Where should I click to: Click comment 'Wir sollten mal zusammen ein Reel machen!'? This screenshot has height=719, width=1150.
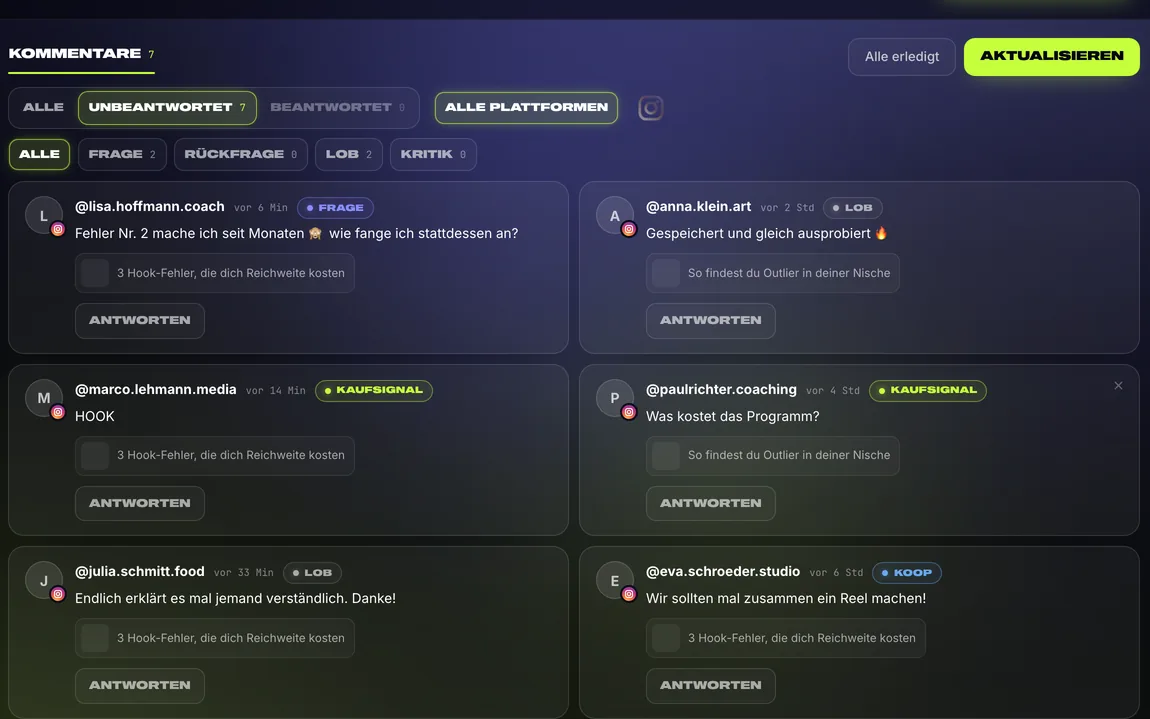(x=785, y=599)
